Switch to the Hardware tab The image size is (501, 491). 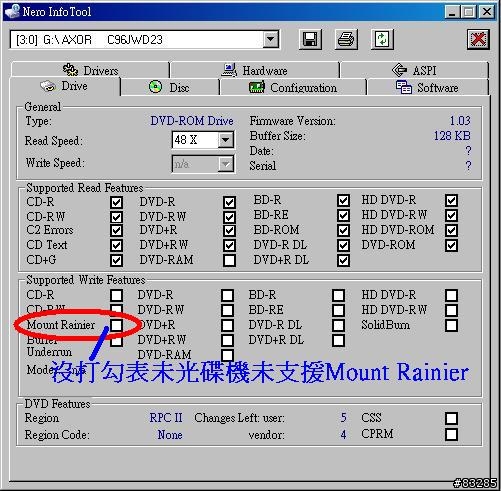click(x=255, y=70)
